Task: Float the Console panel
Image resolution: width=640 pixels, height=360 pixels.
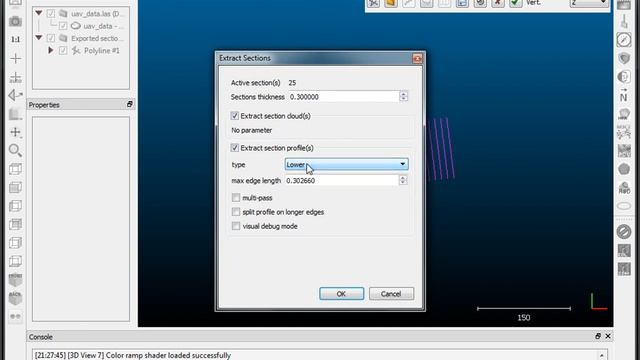Action: click(598, 336)
